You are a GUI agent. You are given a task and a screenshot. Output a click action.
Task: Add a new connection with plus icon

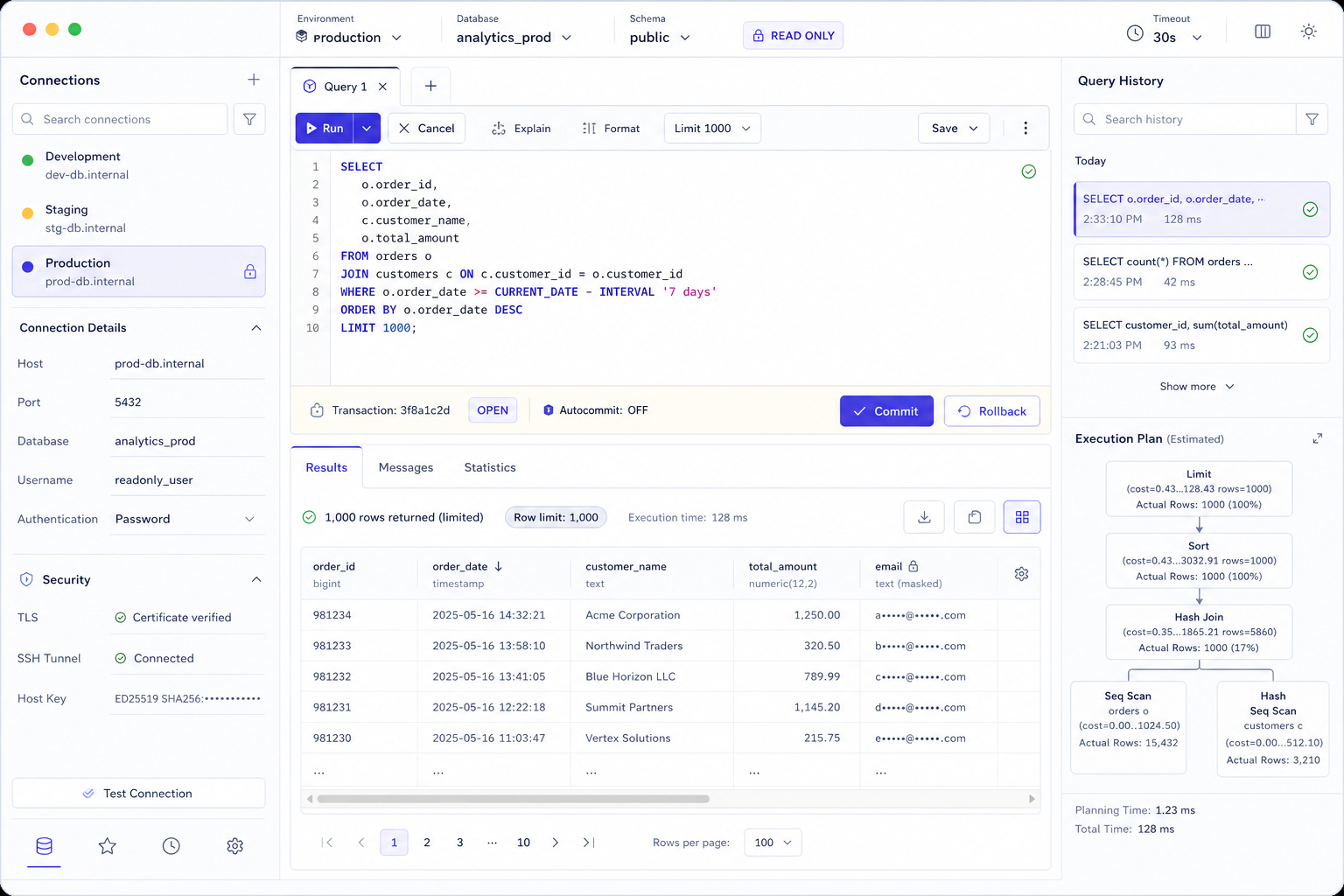pyautogui.click(x=254, y=80)
